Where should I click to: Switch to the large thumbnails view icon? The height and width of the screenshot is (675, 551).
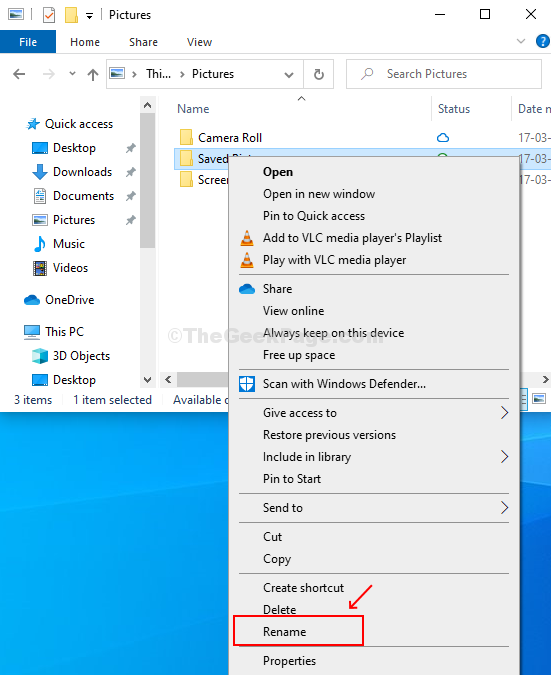click(x=539, y=399)
